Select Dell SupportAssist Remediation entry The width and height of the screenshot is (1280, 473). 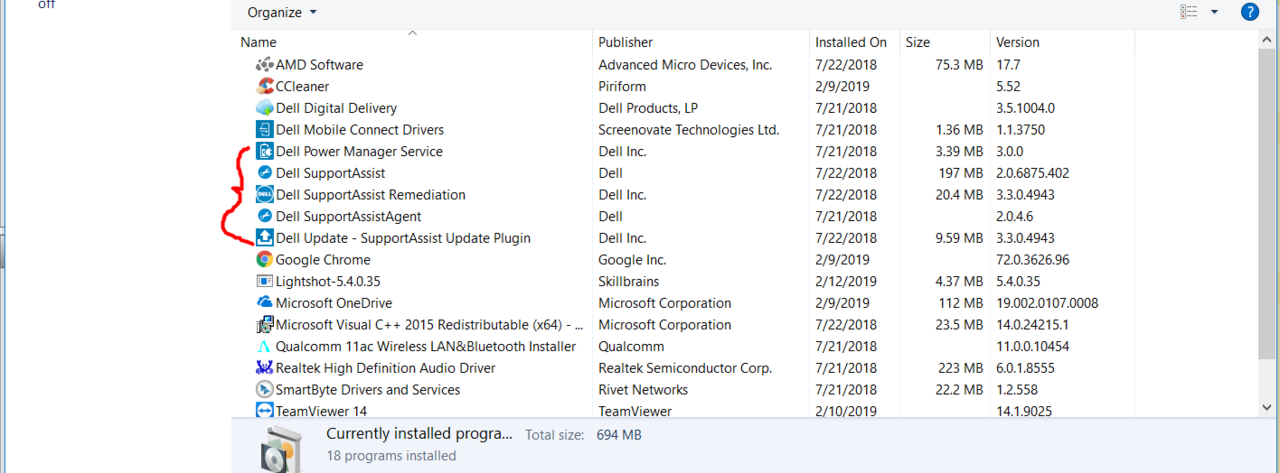tap(371, 195)
